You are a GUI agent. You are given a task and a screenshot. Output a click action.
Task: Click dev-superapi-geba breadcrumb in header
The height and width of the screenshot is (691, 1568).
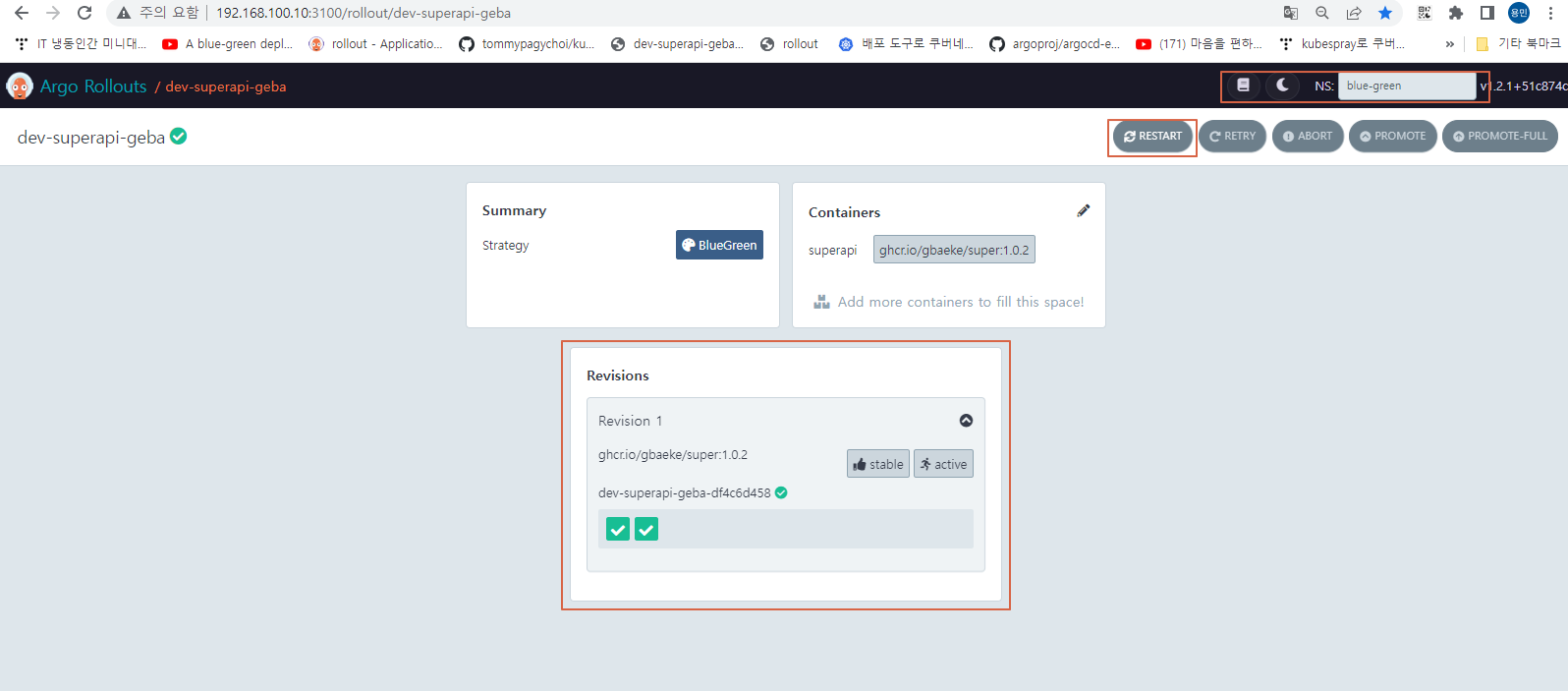226,86
